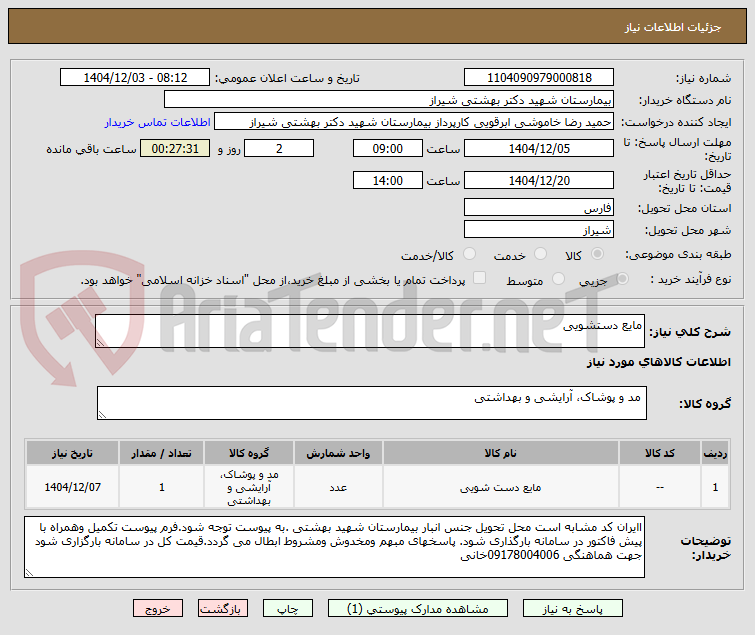Click the 14:00 validity hour field
The width and height of the screenshot is (755, 635).
coord(388,180)
